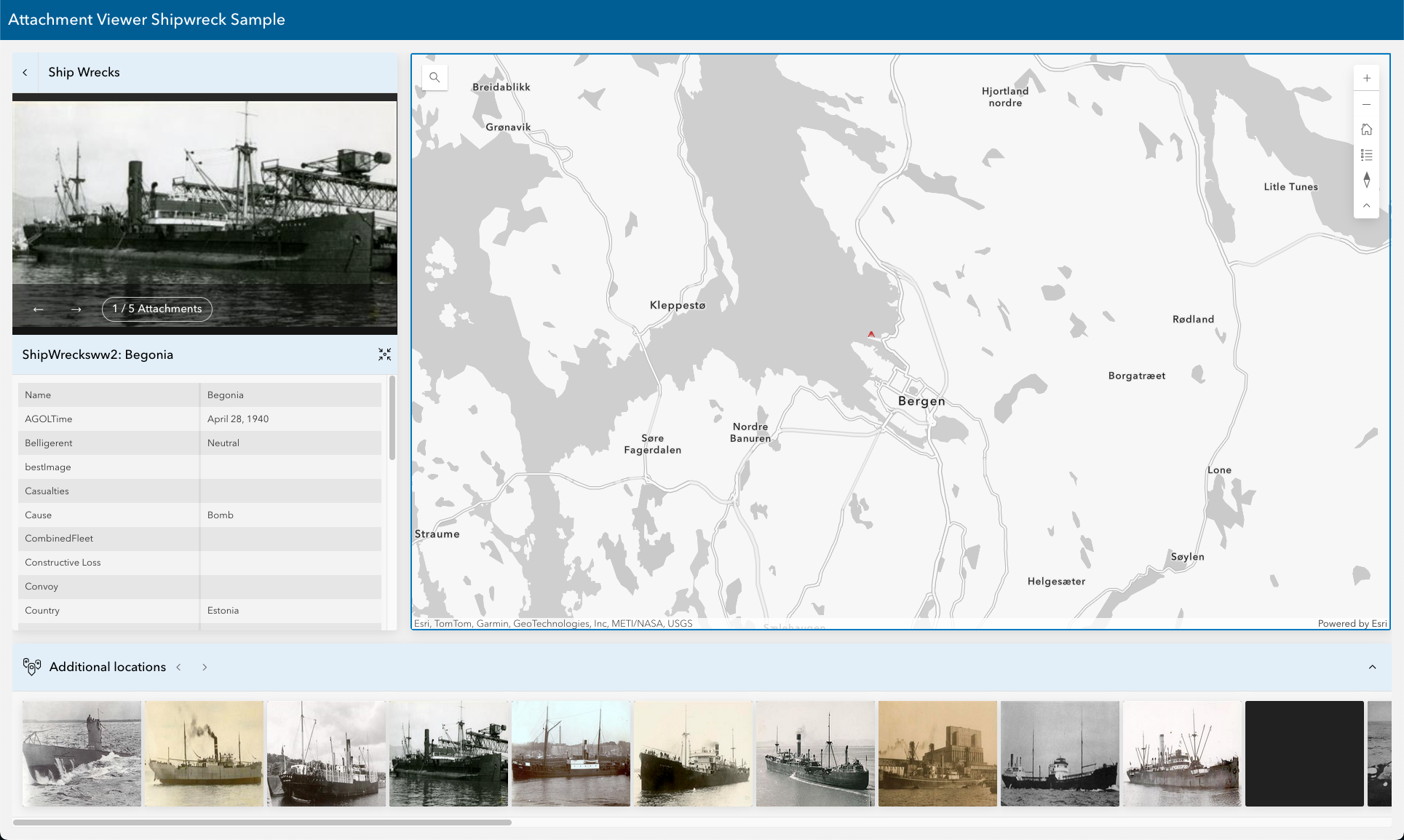Zoom in using the plus icon
The width and height of the screenshot is (1404, 840).
point(1367,77)
